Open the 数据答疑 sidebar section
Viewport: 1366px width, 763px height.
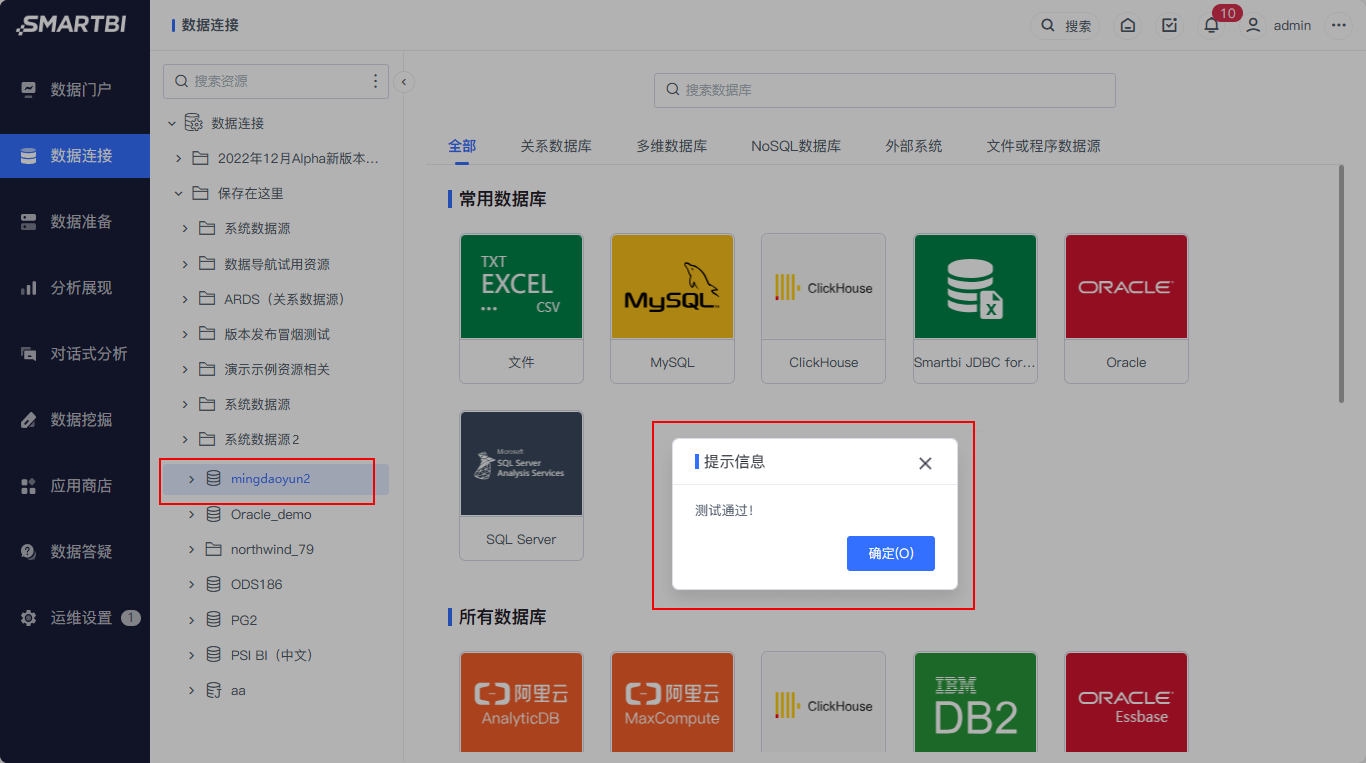75,551
